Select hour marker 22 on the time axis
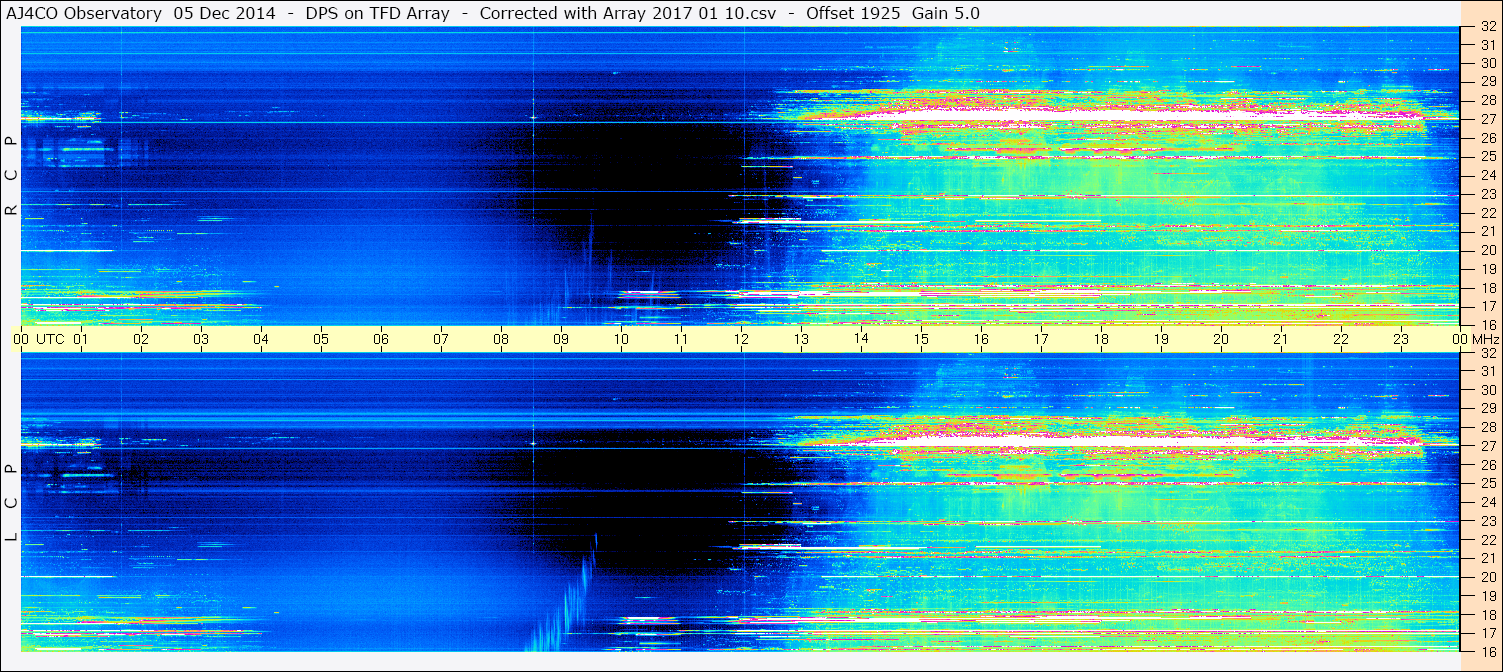 click(x=1341, y=339)
